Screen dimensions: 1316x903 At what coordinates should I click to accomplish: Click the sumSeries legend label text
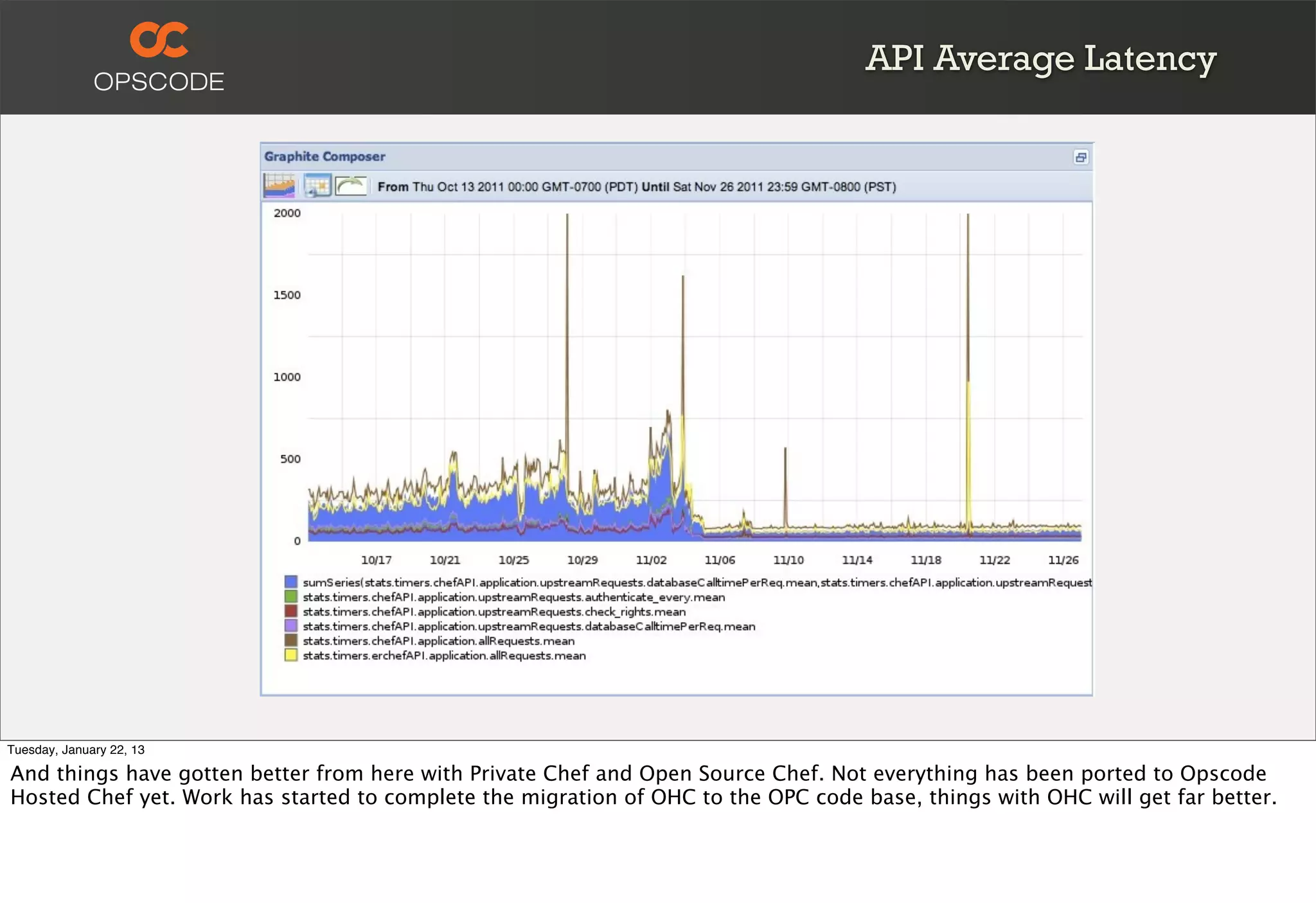[x=697, y=583]
